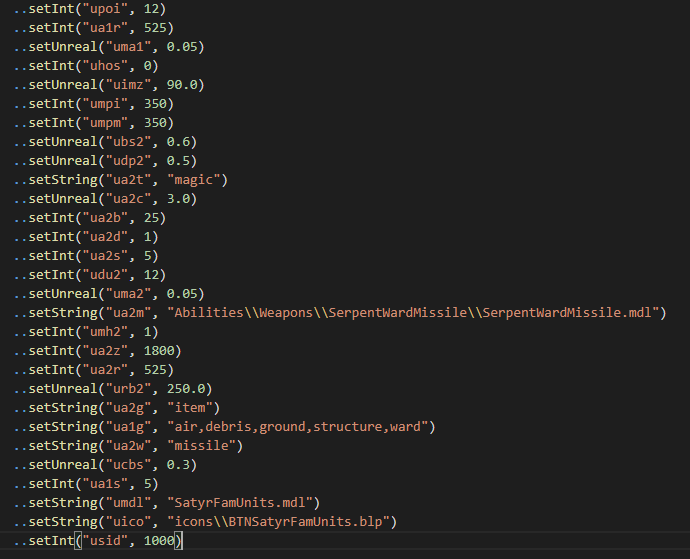Click the "umh2" key string
Screen dimensions: 690x559
[105, 332]
